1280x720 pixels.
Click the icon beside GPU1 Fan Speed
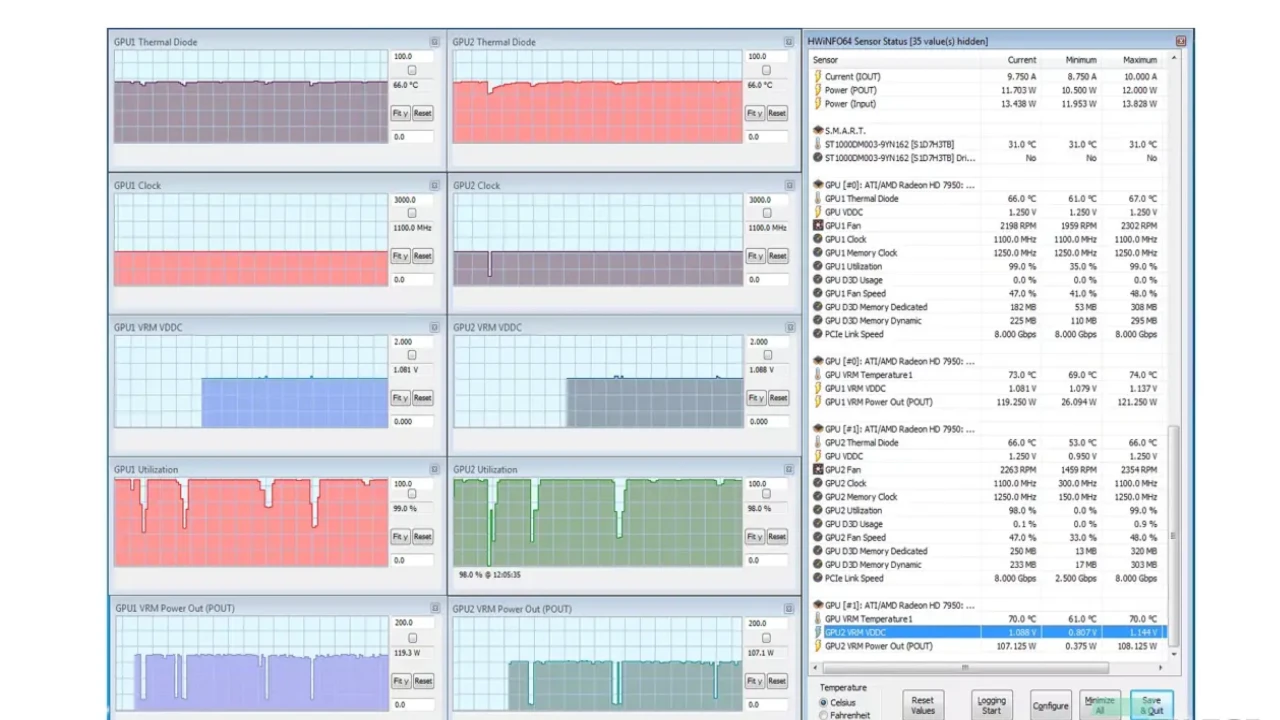point(818,294)
